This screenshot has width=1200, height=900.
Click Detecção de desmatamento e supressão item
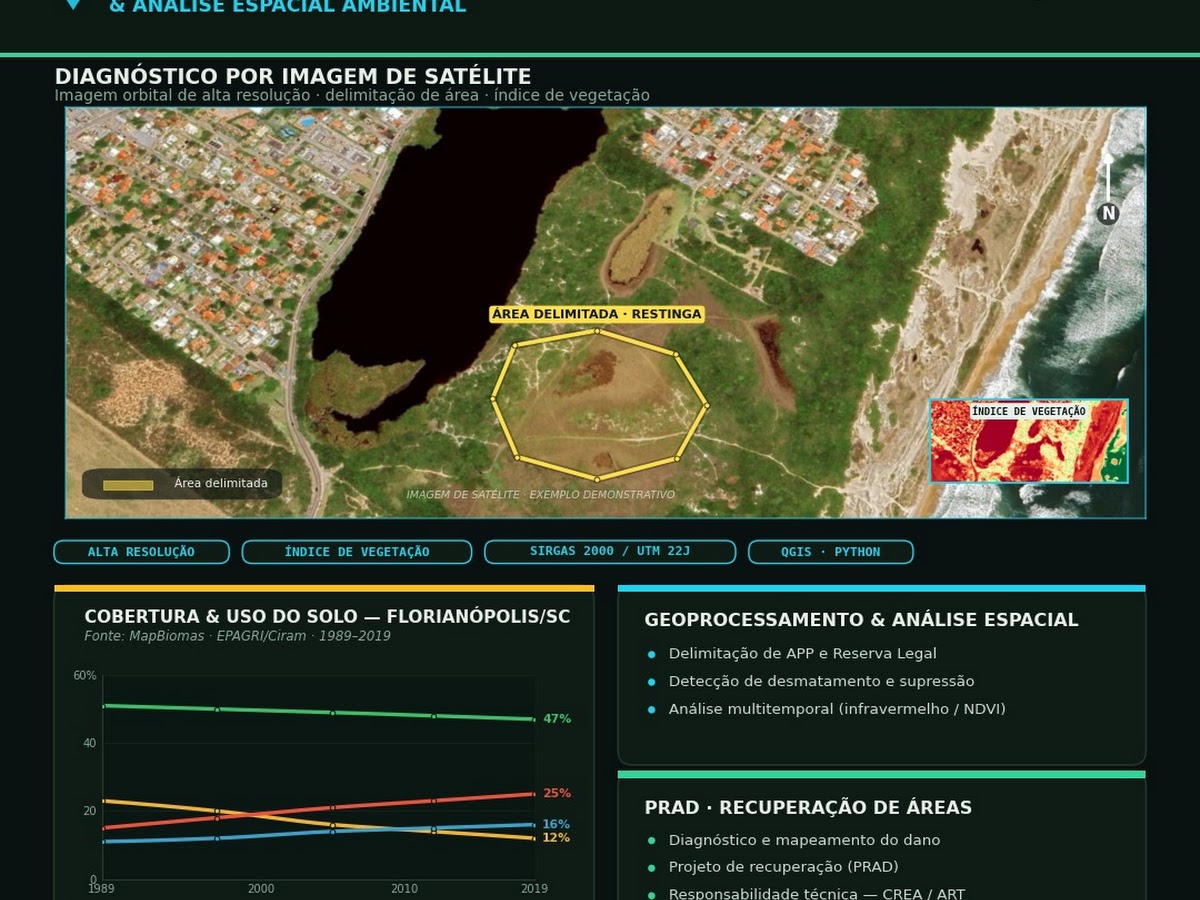click(x=821, y=681)
